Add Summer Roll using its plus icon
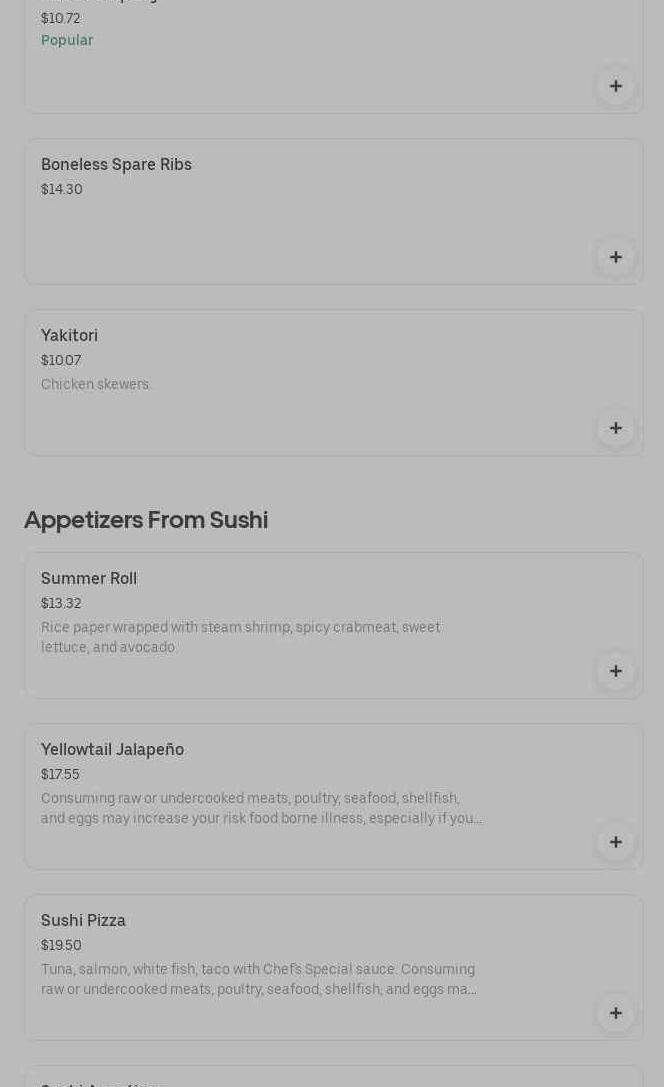 pos(615,671)
